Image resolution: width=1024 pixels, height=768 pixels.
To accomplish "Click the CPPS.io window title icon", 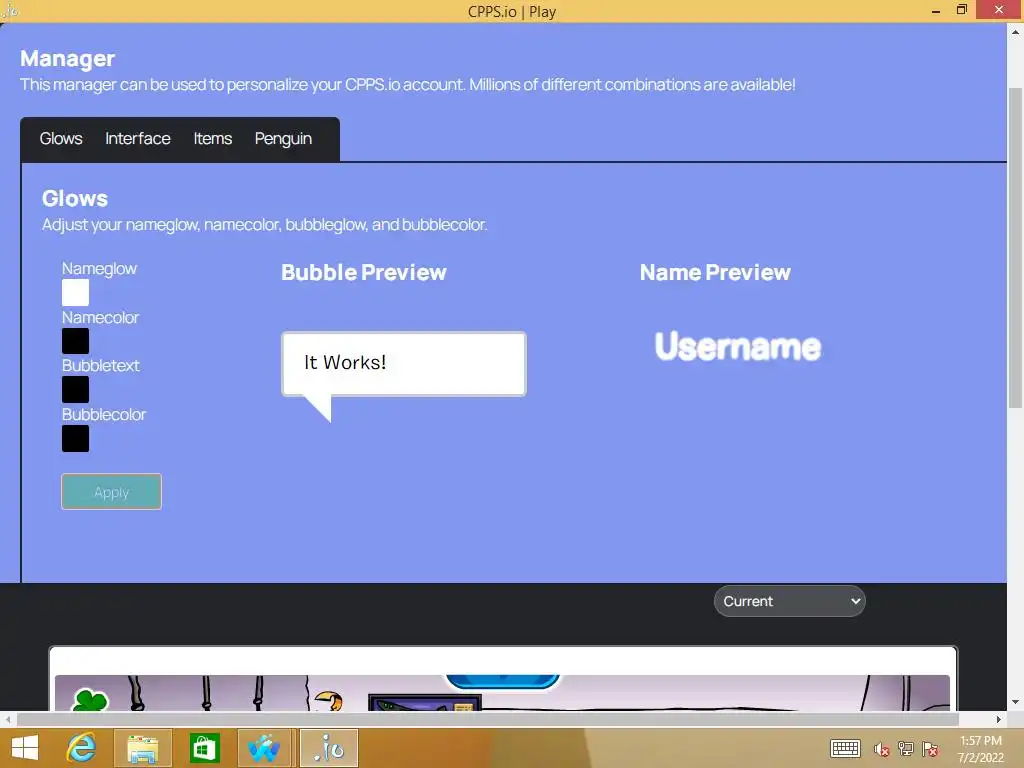I will pos(10,10).
